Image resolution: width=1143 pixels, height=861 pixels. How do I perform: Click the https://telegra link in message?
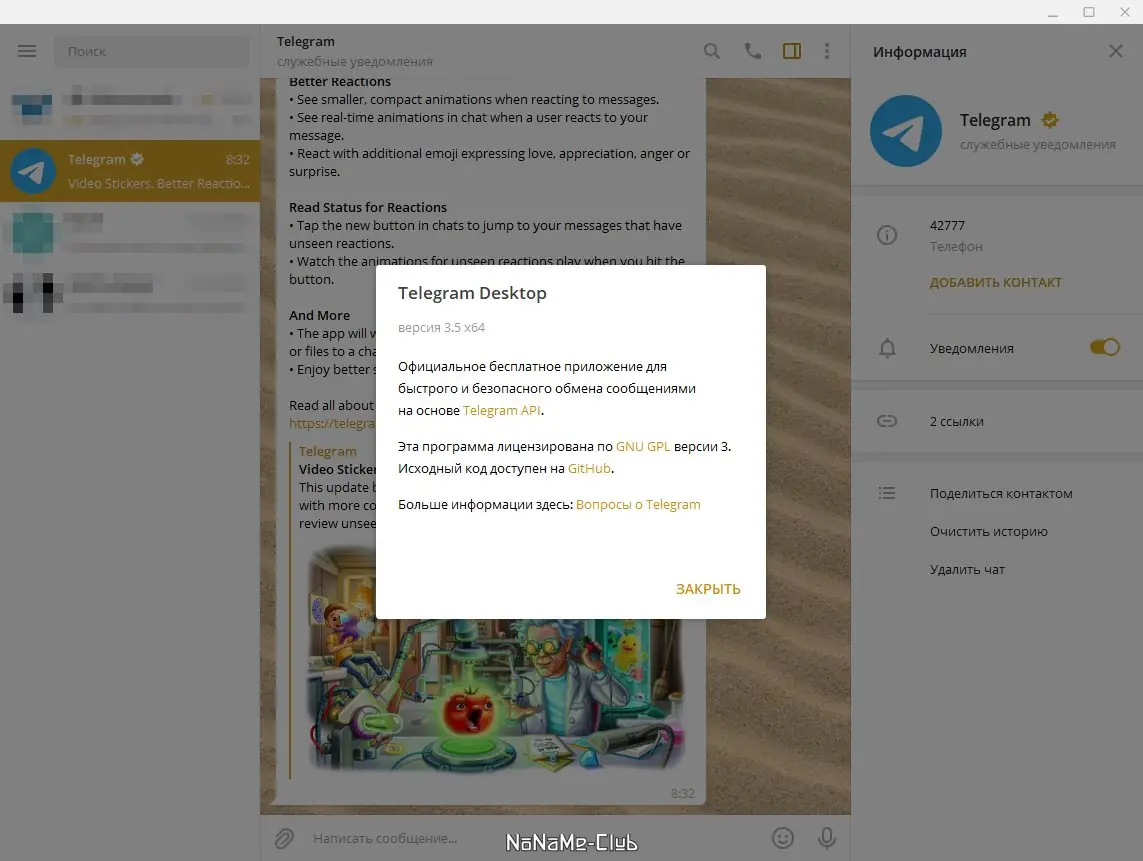[332, 424]
